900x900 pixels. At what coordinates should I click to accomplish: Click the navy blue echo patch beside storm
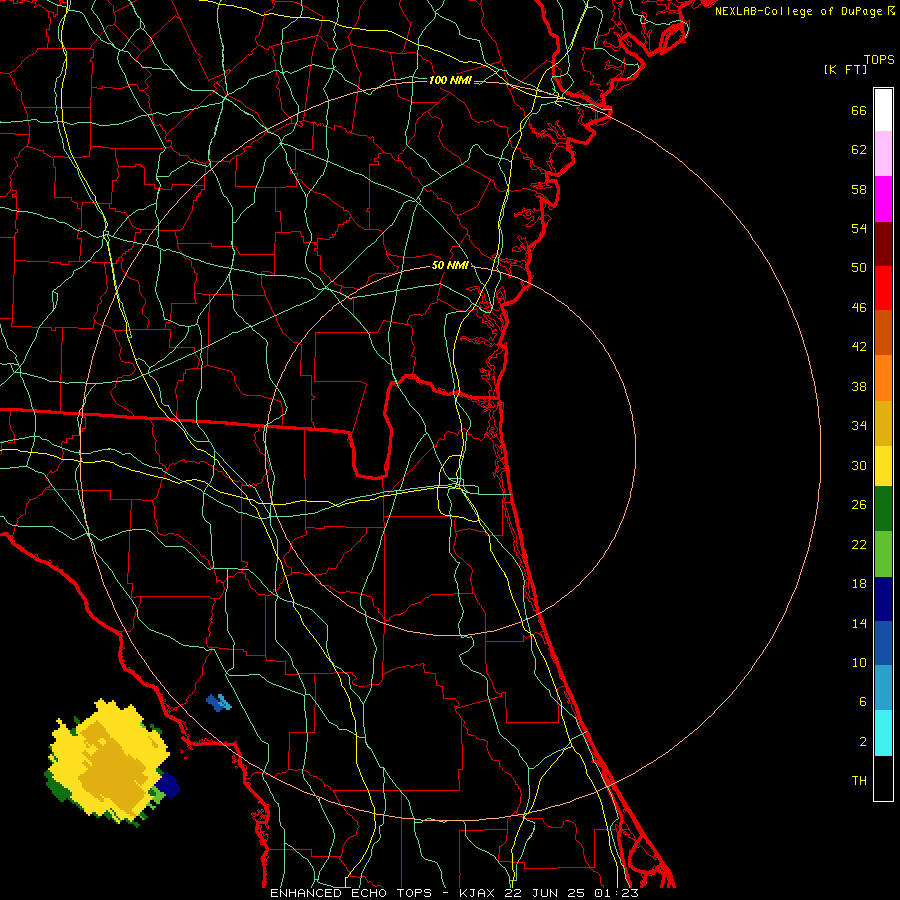tap(168, 785)
